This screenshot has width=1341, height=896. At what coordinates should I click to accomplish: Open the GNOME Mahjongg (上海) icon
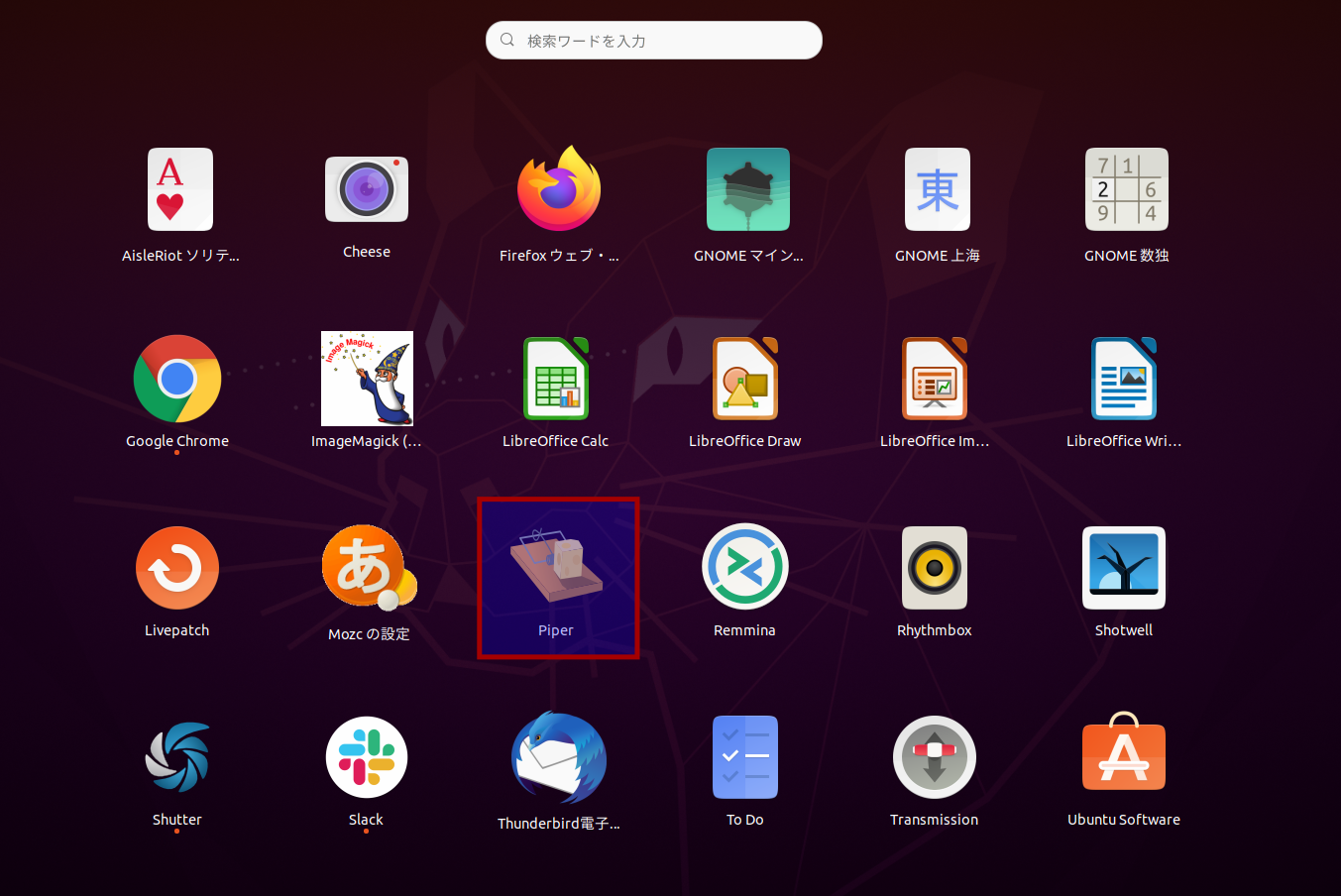[938, 189]
